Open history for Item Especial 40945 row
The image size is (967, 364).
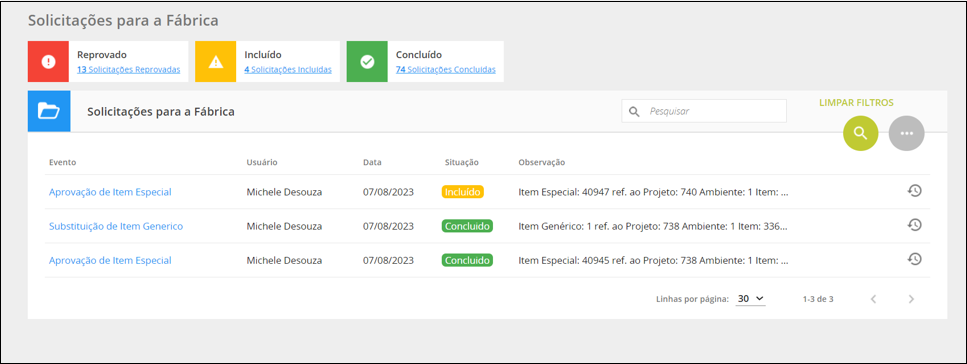pyautogui.click(x=915, y=259)
